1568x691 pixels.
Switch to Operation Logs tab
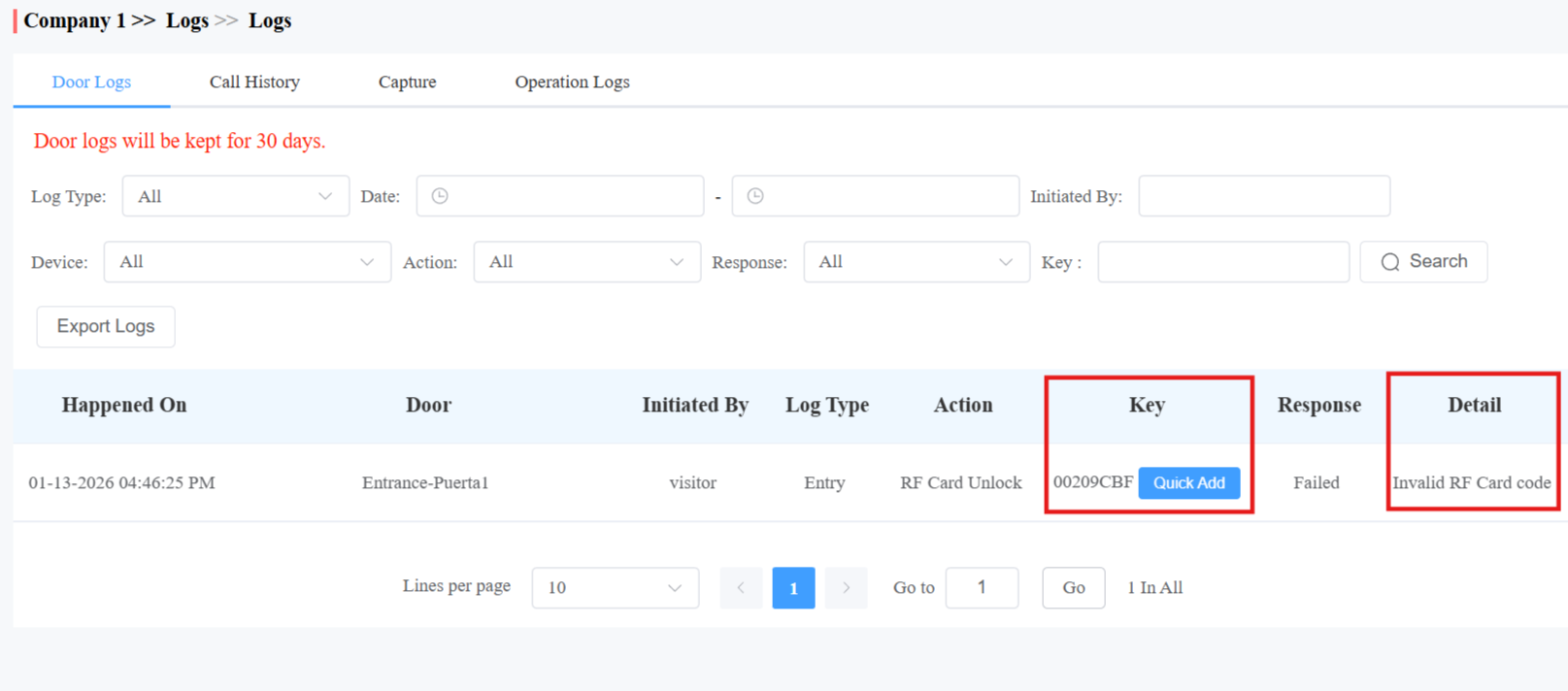pos(572,82)
